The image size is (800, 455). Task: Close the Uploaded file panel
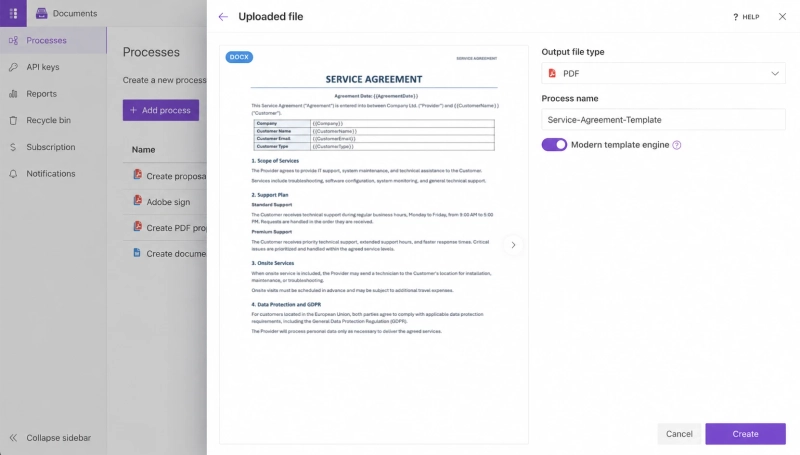pos(782,17)
